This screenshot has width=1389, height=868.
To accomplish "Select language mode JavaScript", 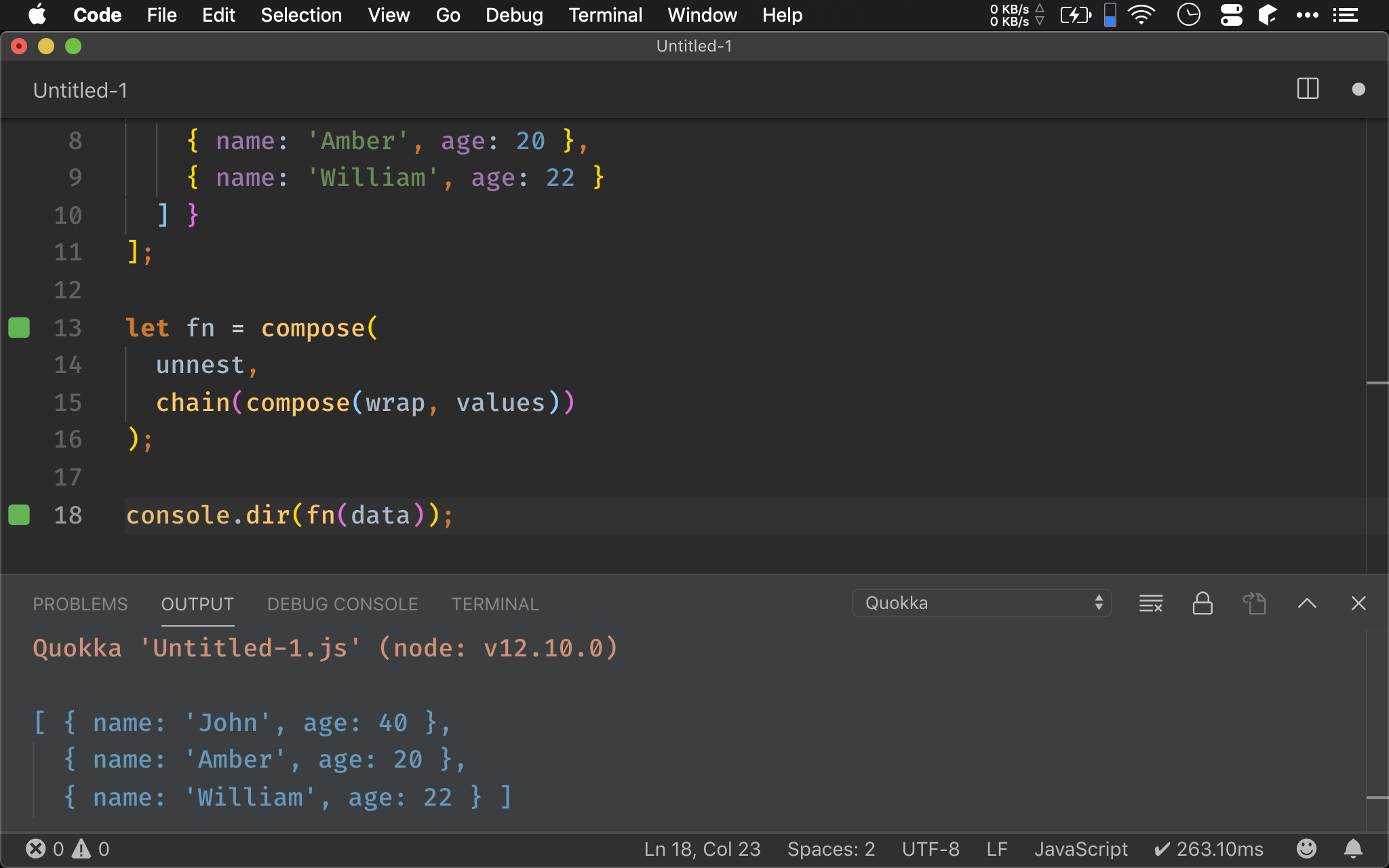I will tap(1080, 849).
